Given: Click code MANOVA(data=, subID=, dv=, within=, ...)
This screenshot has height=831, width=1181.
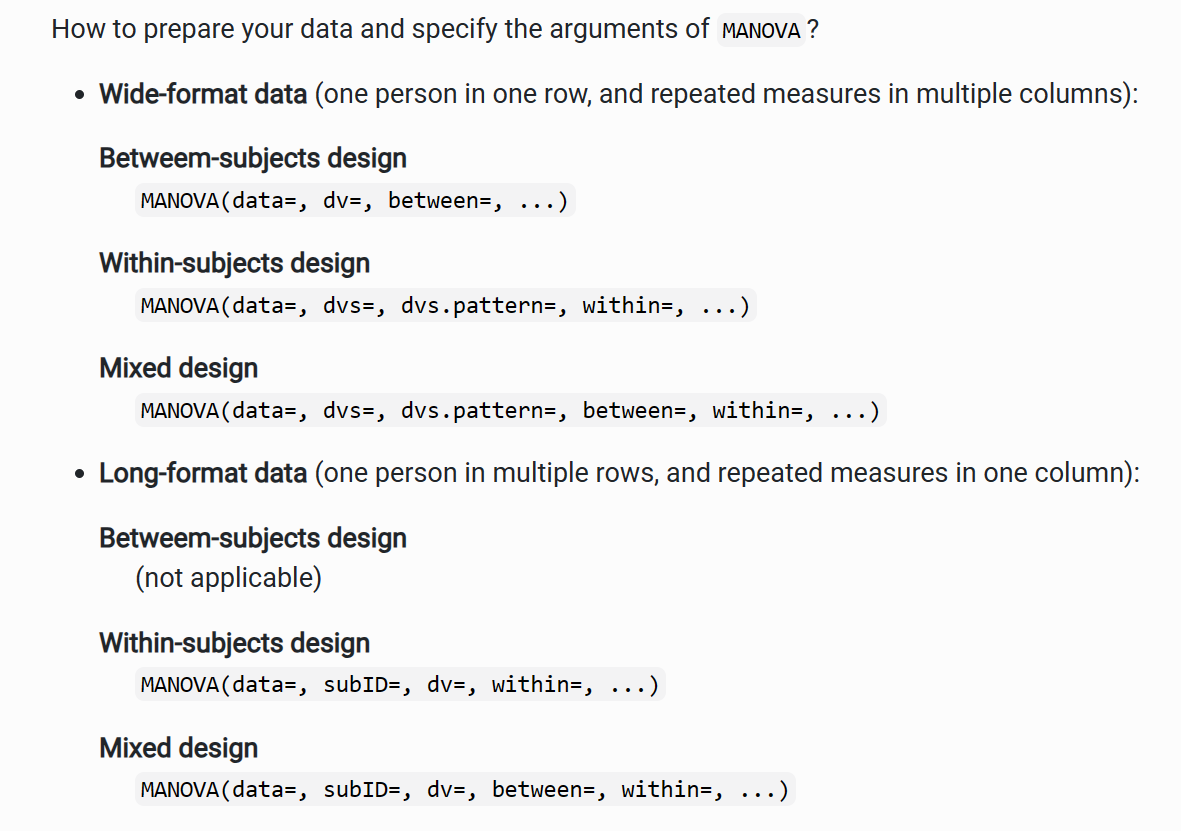Looking at the screenshot, I should [x=399, y=685].
